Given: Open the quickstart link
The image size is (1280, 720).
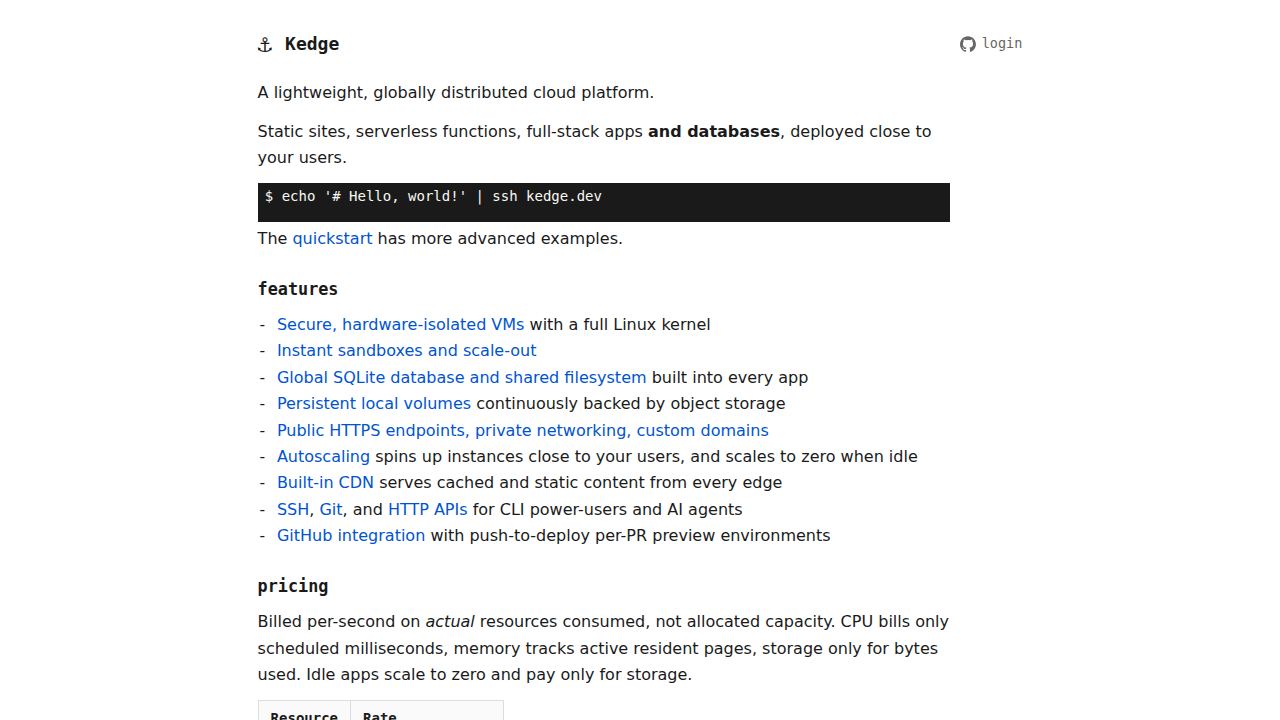Looking at the screenshot, I should [332, 238].
